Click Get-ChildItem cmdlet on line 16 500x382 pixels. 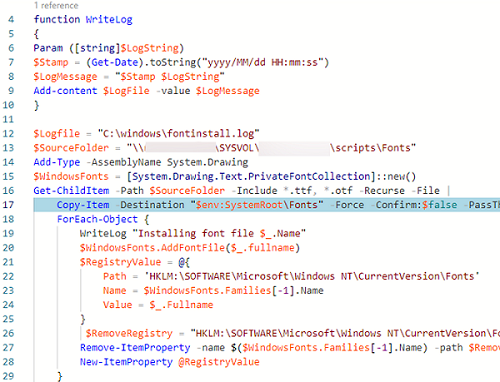(x=71, y=191)
